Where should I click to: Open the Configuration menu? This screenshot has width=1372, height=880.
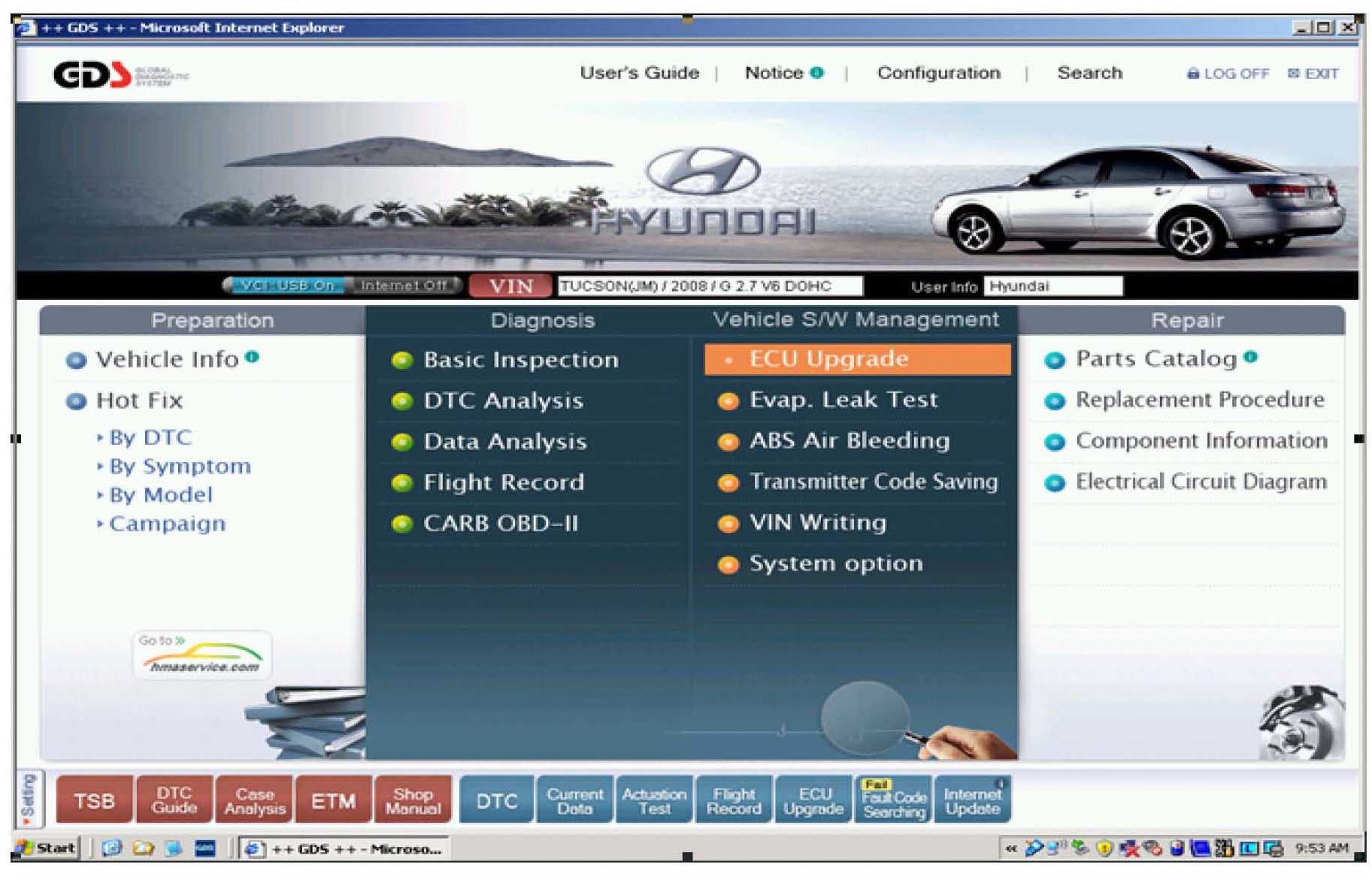point(938,73)
